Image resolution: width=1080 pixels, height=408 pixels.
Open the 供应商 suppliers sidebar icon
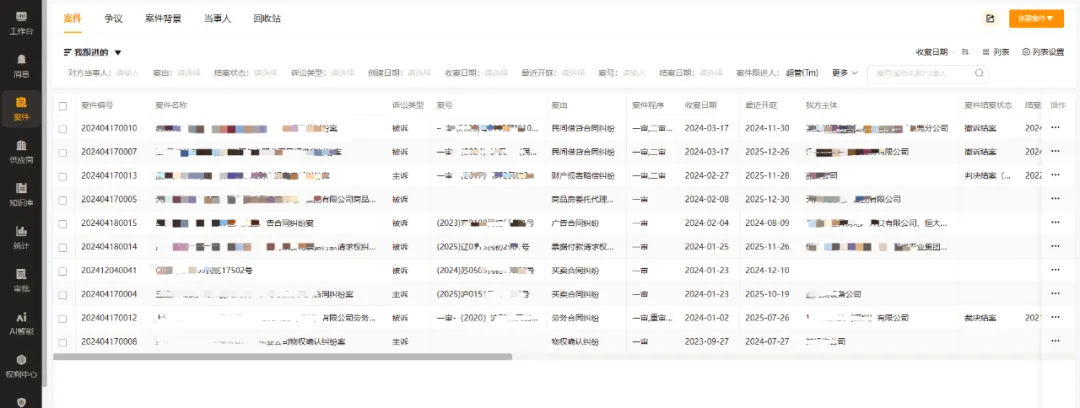click(21, 145)
